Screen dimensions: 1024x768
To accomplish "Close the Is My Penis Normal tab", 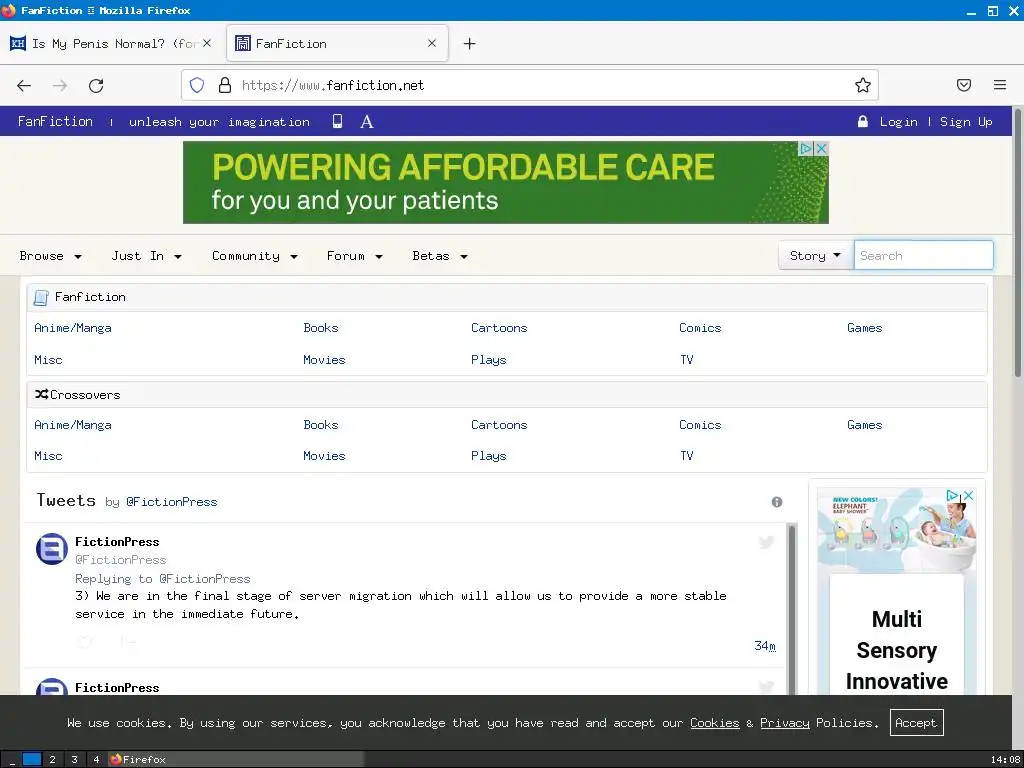I will [206, 44].
